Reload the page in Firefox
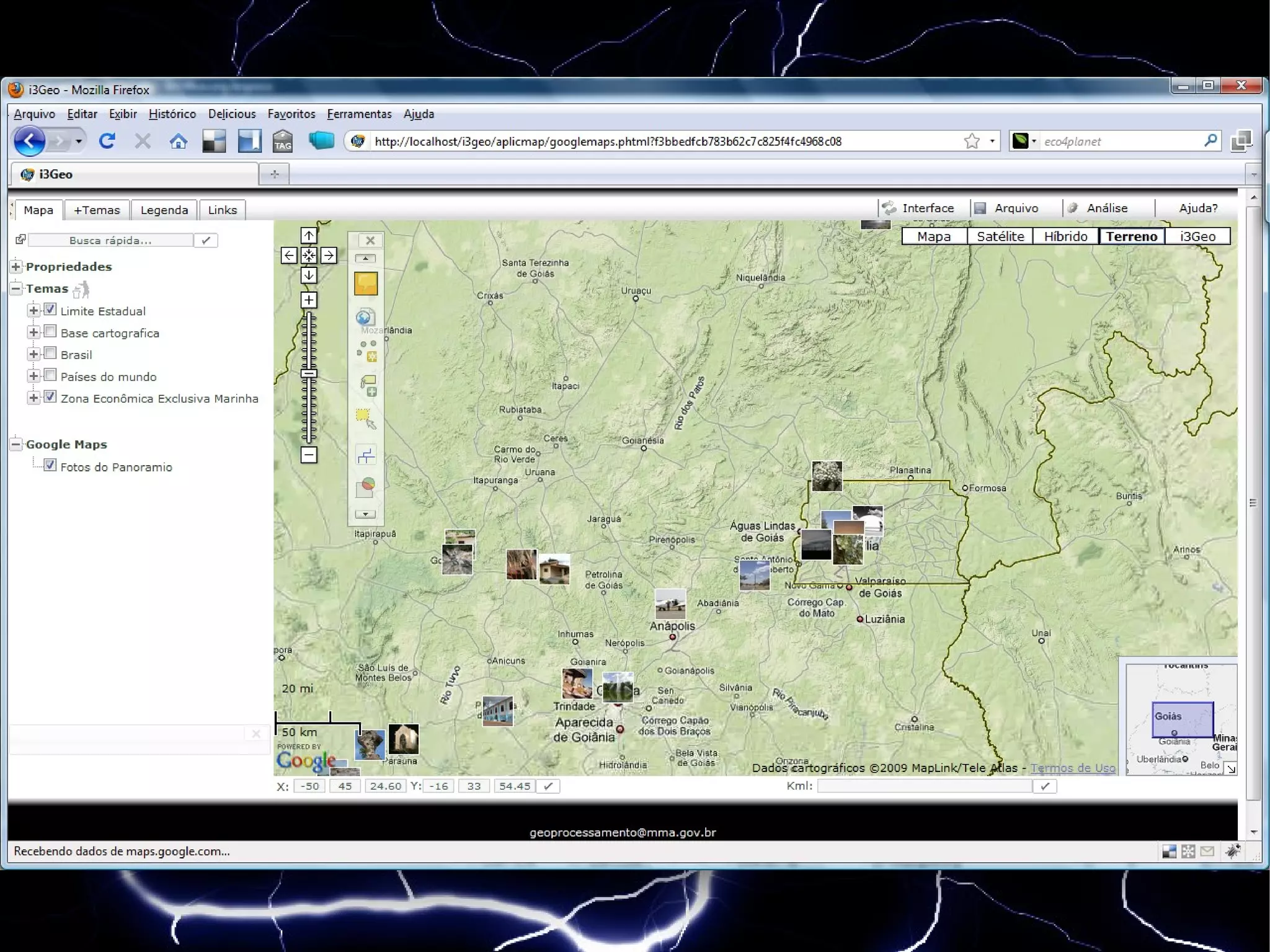 click(x=107, y=141)
